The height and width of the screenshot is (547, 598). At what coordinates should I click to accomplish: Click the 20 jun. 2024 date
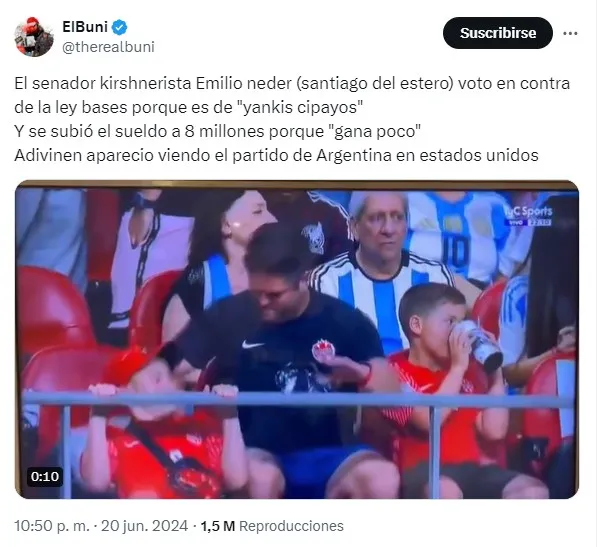pos(144,526)
